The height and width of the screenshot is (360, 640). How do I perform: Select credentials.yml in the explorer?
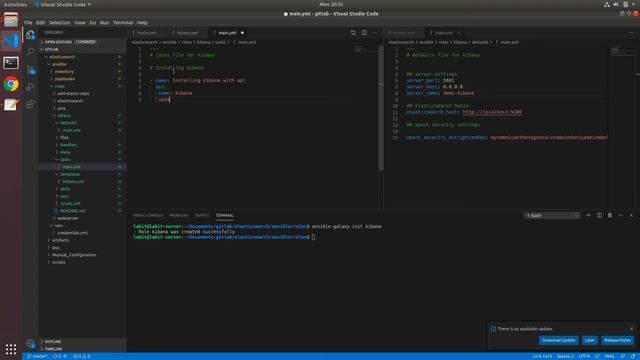[73, 233]
